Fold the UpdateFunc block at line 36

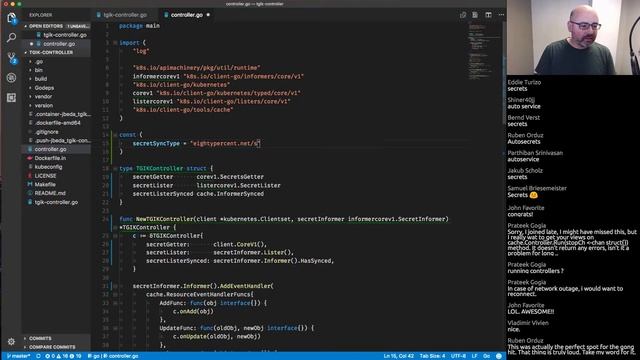(x=115, y=328)
